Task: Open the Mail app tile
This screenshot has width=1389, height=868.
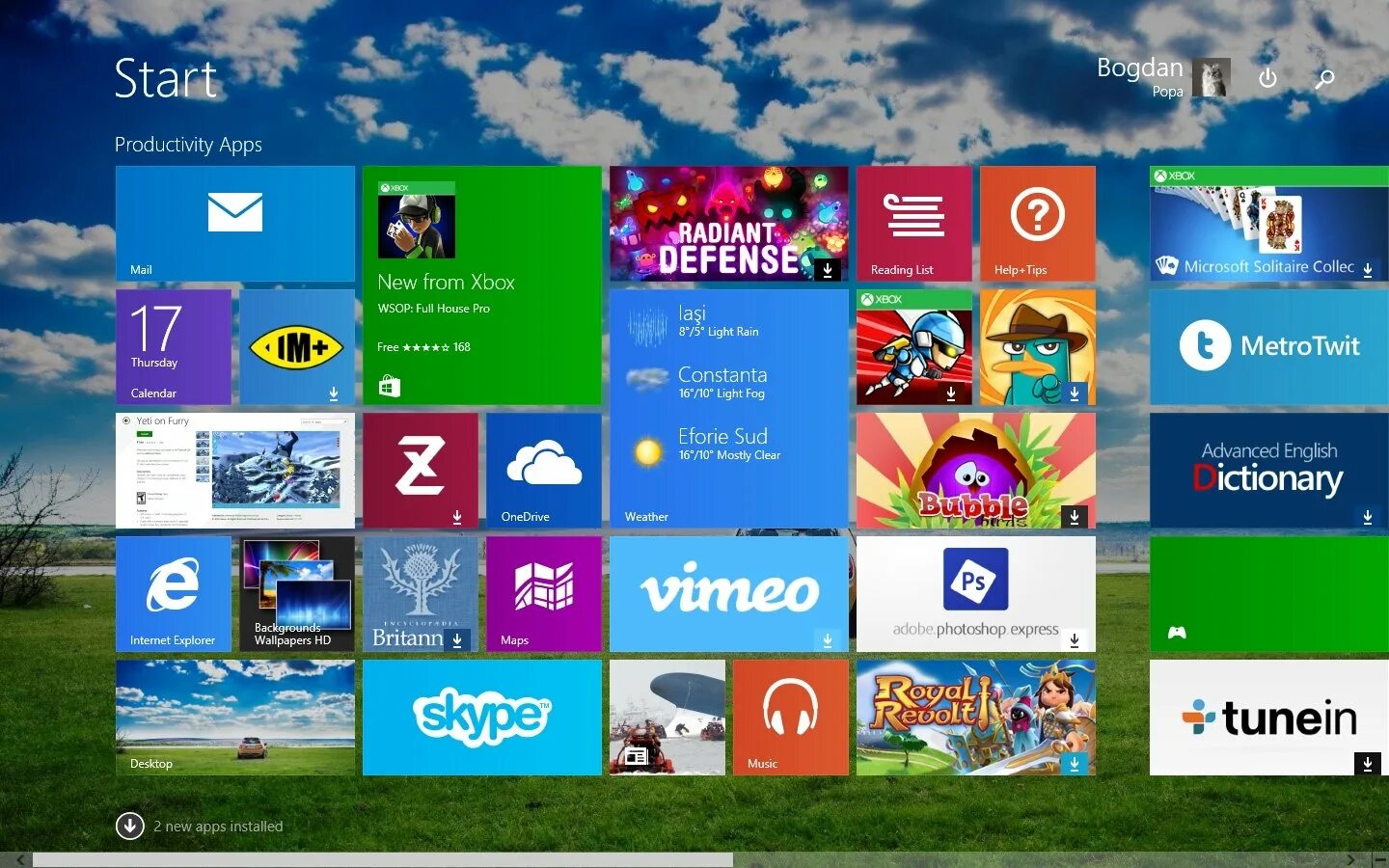Action: pos(234,222)
